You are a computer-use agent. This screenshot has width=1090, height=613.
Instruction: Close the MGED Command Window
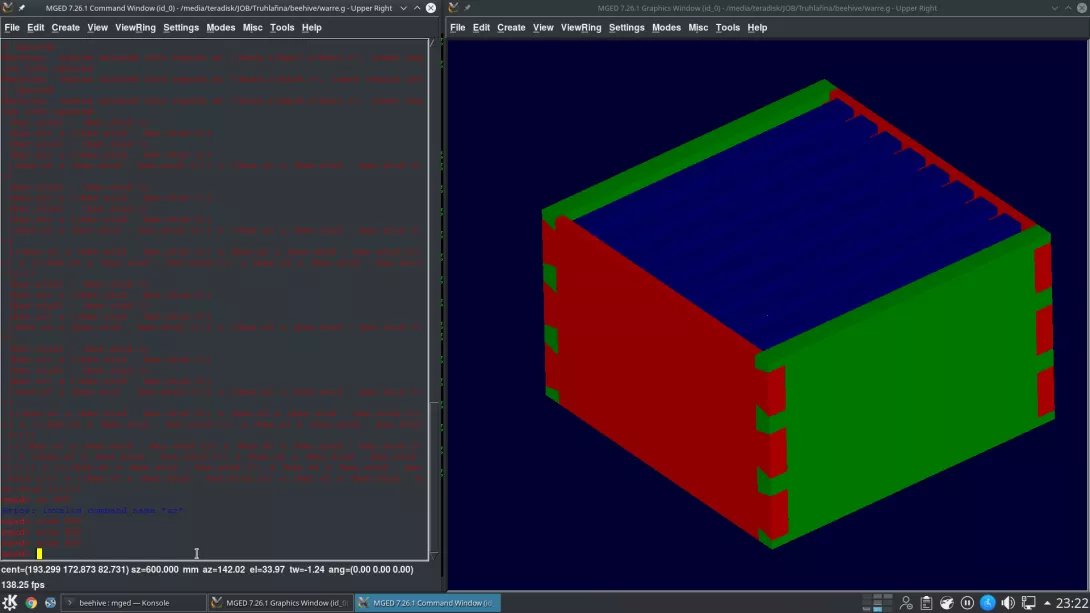[x=431, y=8]
